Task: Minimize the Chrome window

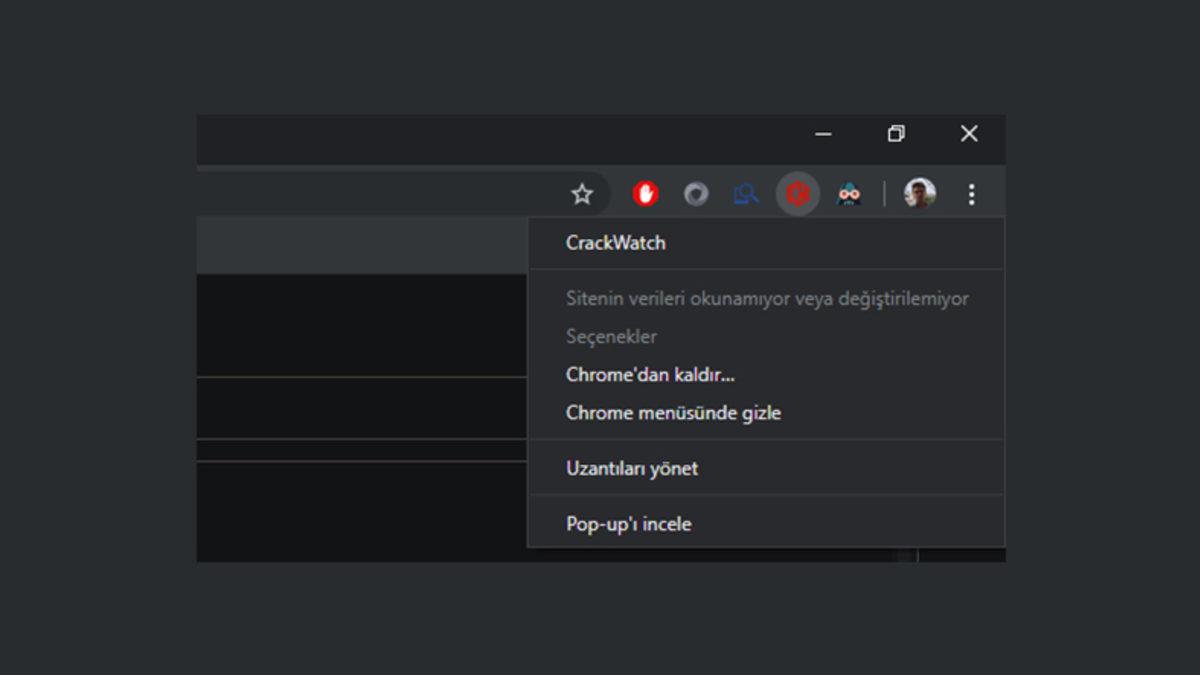Action: pos(823,134)
